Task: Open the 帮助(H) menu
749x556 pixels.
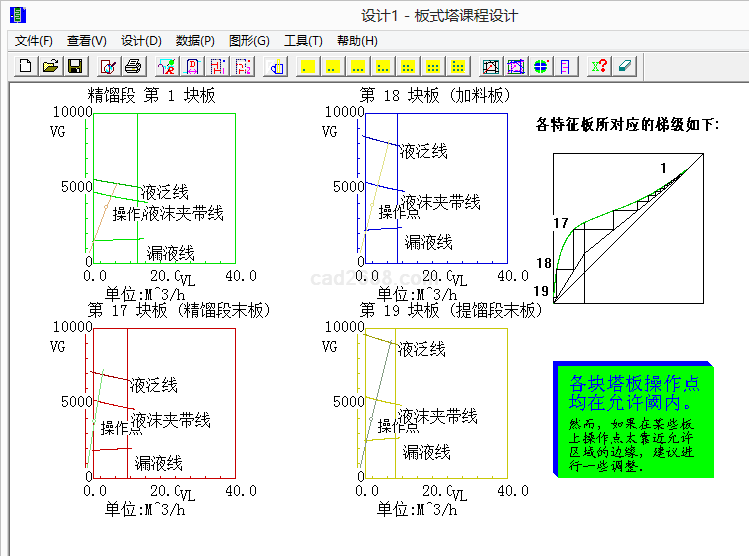Action: (x=357, y=41)
